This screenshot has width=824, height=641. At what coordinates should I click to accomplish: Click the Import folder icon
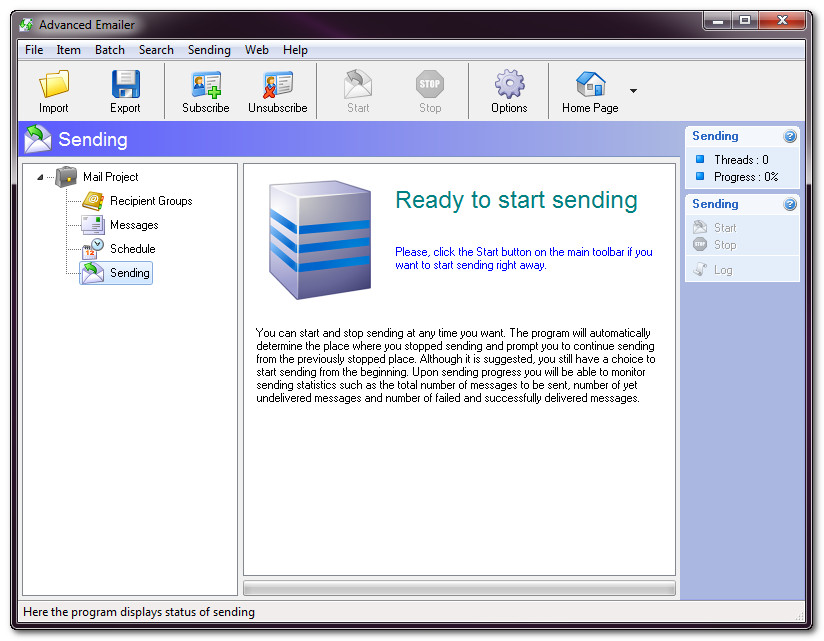point(54,84)
